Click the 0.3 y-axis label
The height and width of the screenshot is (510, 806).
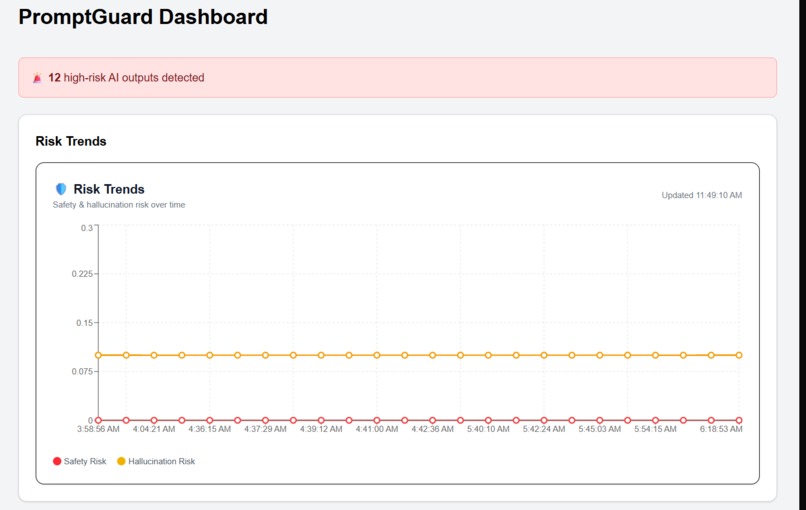pos(87,228)
